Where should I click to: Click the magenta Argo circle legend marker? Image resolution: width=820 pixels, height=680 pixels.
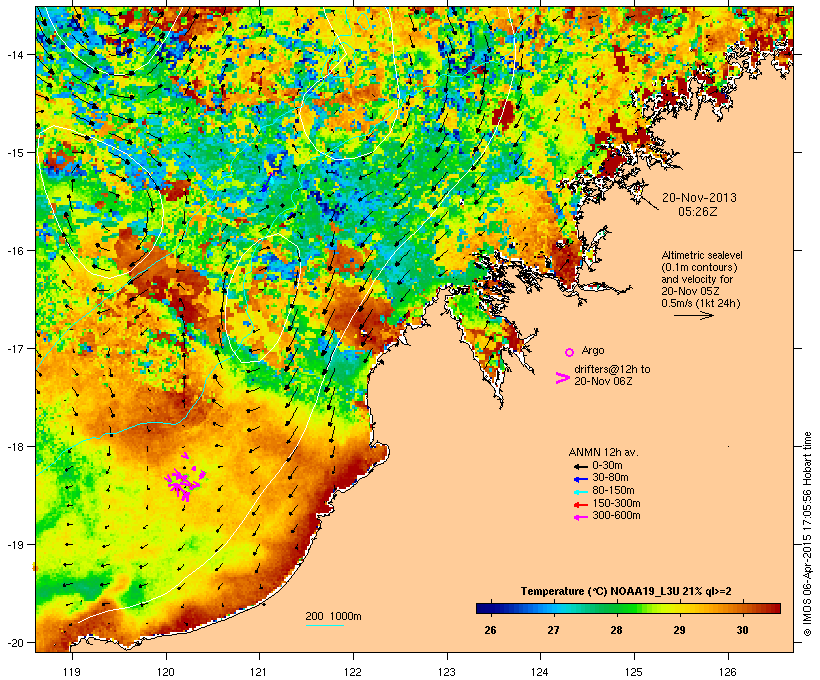pyautogui.click(x=570, y=352)
